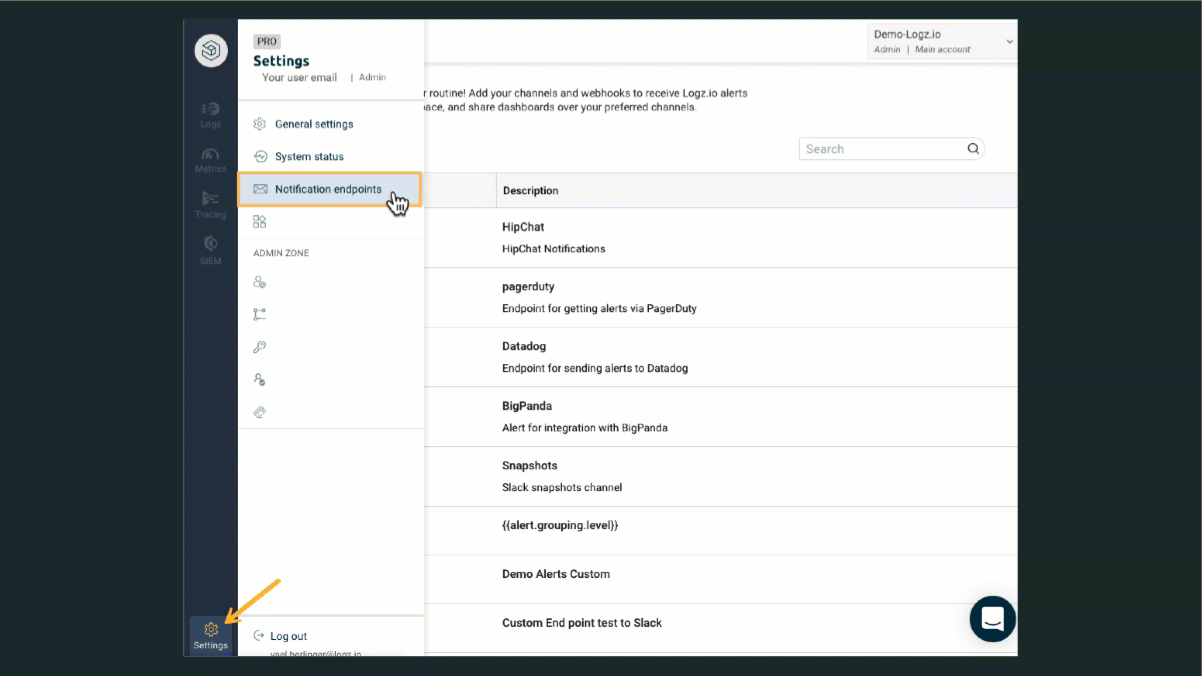The height and width of the screenshot is (676, 1202).
Task: Click the ADMIN ZONE heading
Action: (281, 253)
